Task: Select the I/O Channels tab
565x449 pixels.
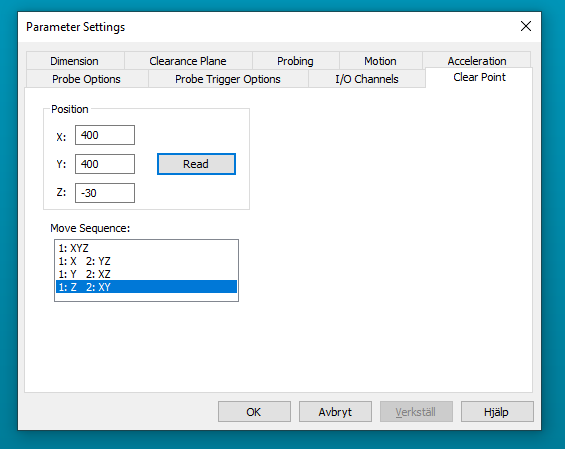Action: pos(367,79)
